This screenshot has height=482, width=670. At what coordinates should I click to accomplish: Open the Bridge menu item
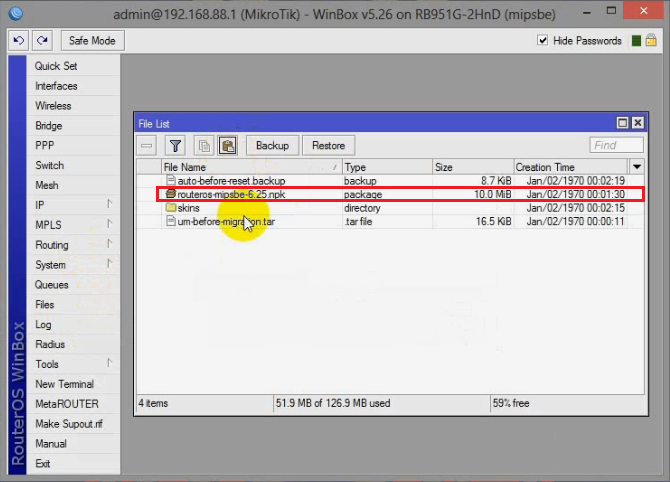pyautogui.click(x=73, y=126)
